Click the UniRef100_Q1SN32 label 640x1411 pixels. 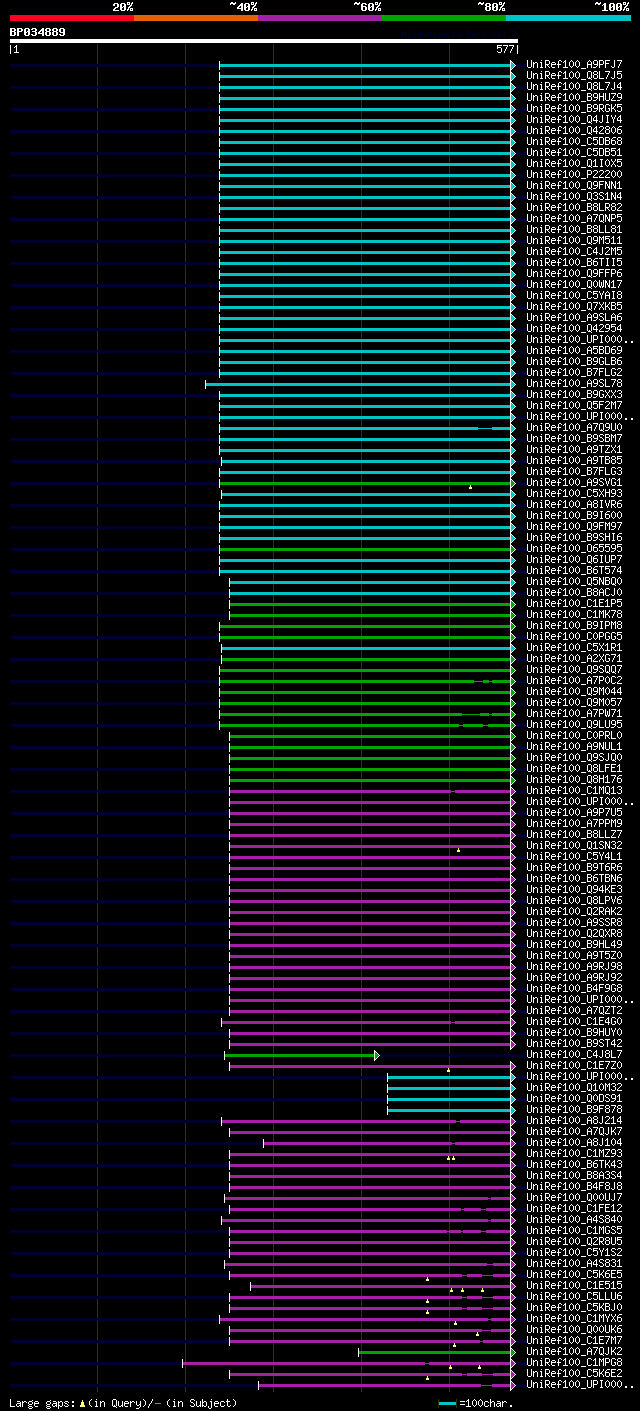pos(574,845)
